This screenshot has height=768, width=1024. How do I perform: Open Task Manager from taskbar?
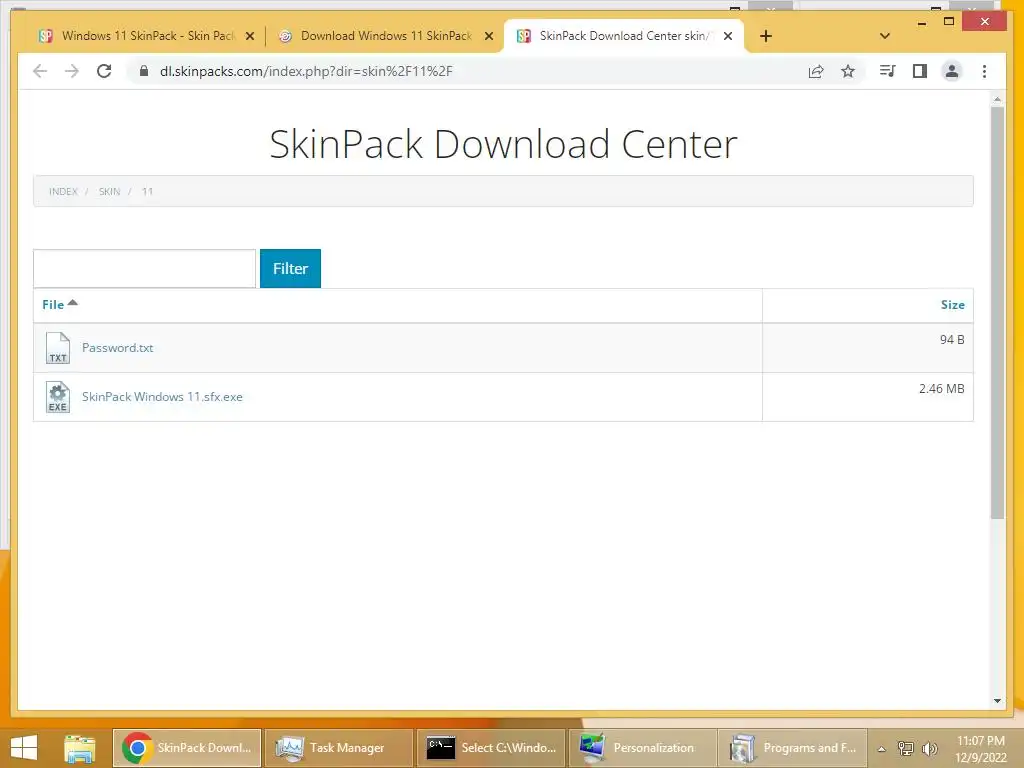click(x=339, y=748)
